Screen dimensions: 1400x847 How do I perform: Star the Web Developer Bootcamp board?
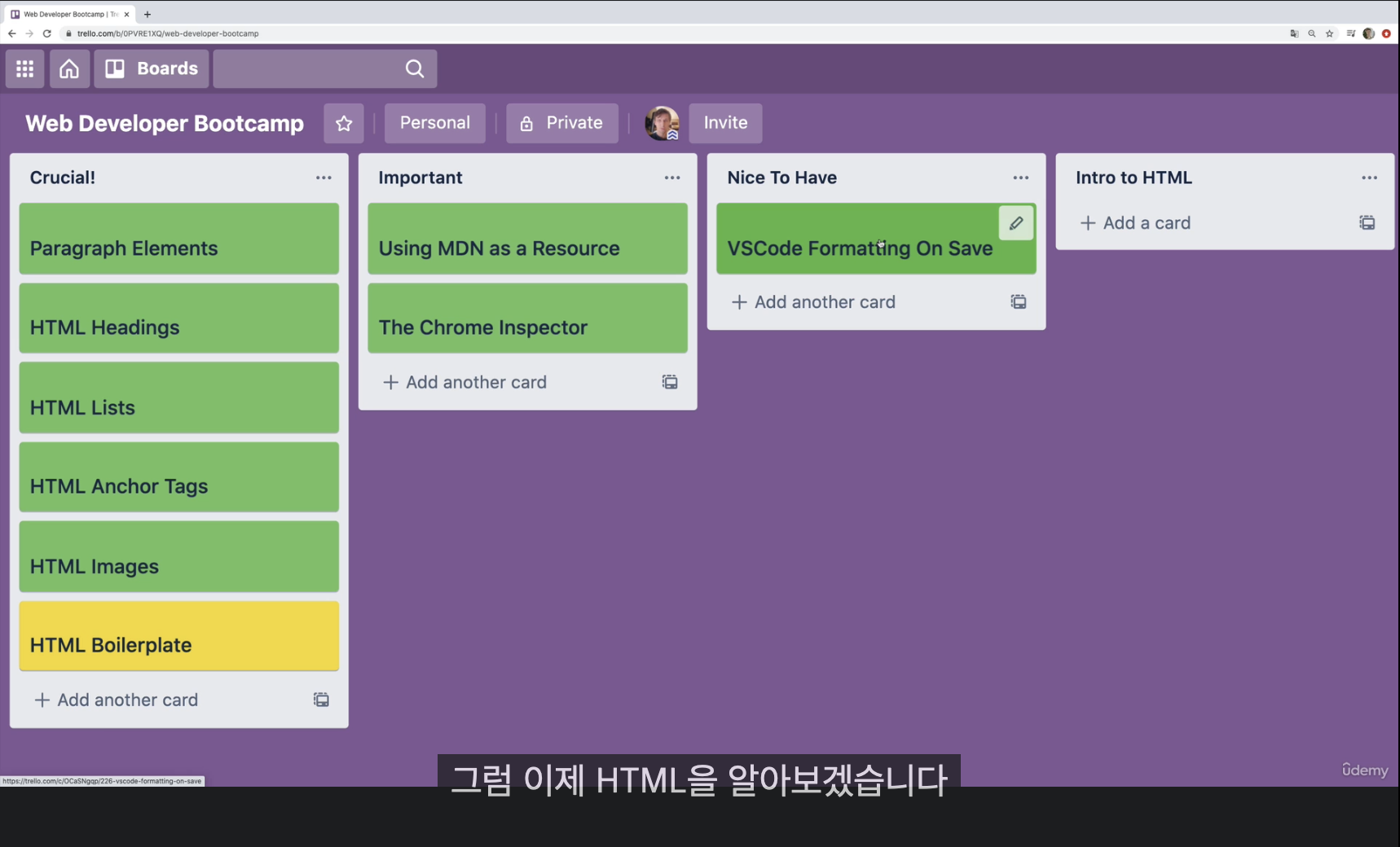(x=344, y=123)
